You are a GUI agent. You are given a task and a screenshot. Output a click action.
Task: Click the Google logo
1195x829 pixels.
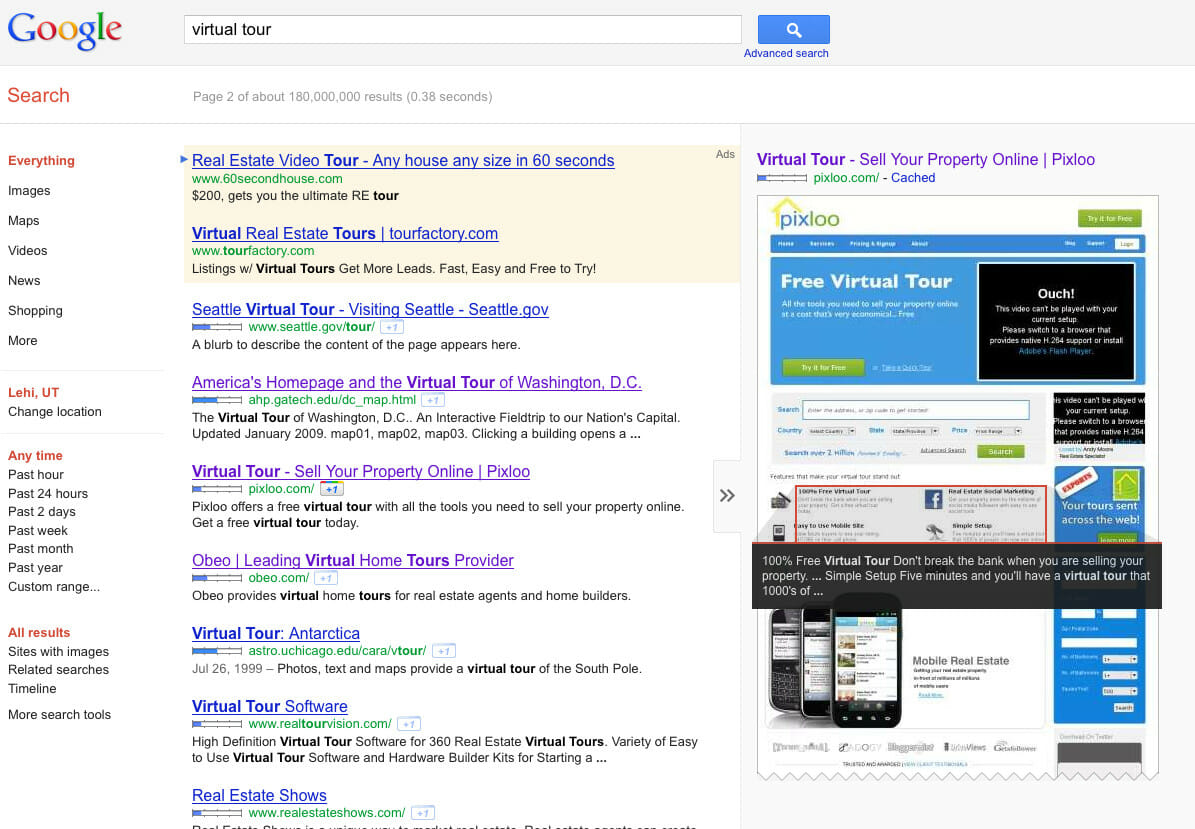pyautogui.click(x=65, y=30)
